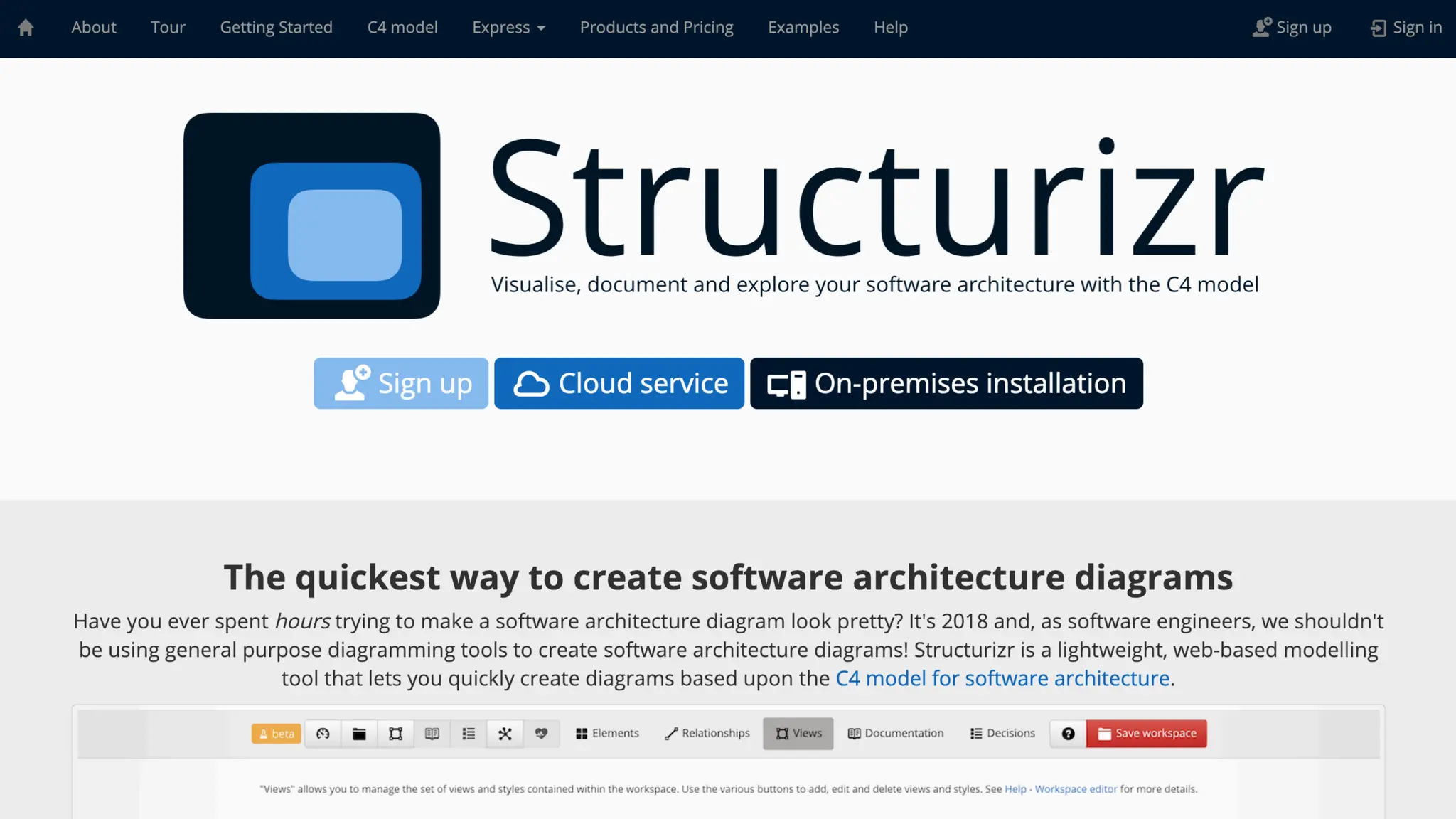
Task: Switch to the Views tab
Action: 798,734
